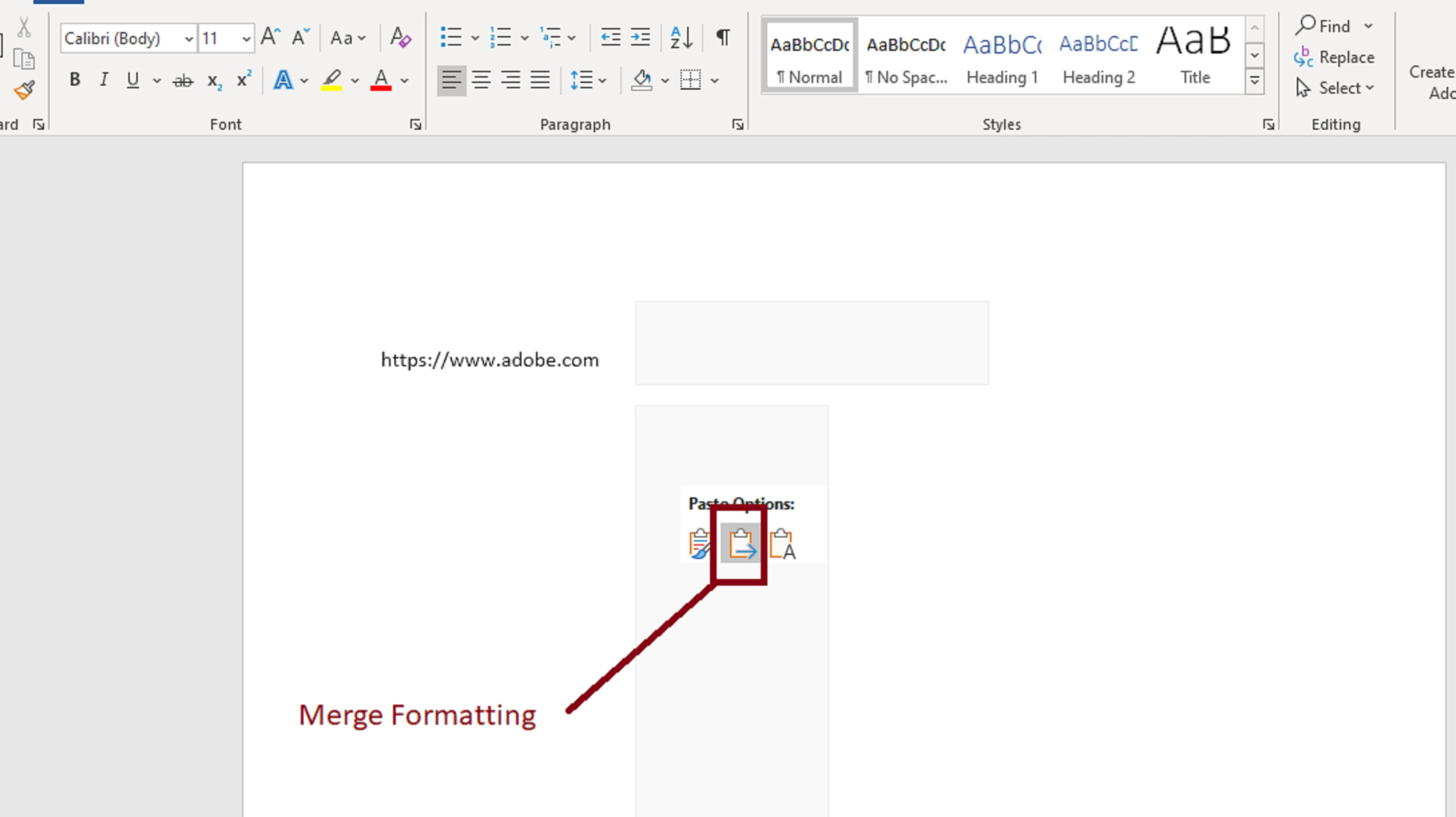Viewport: 1456px width, 817px height.
Task: Click the Superscript icon
Action: point(244,80)
